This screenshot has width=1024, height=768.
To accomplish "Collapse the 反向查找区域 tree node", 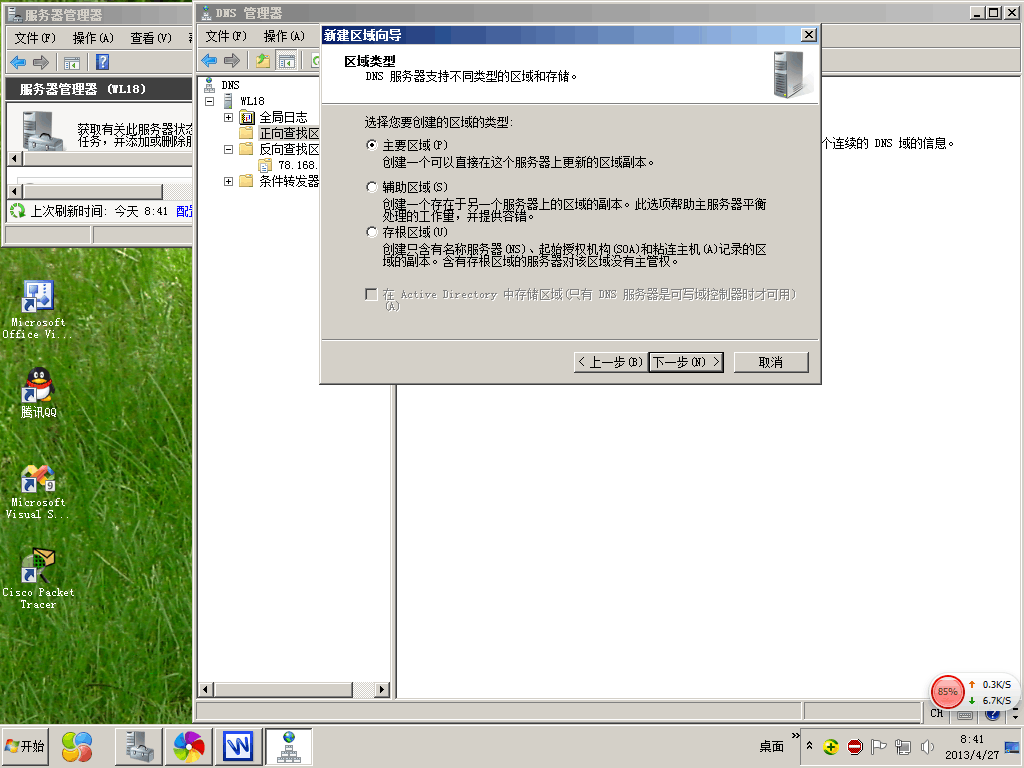I will 229,149.
